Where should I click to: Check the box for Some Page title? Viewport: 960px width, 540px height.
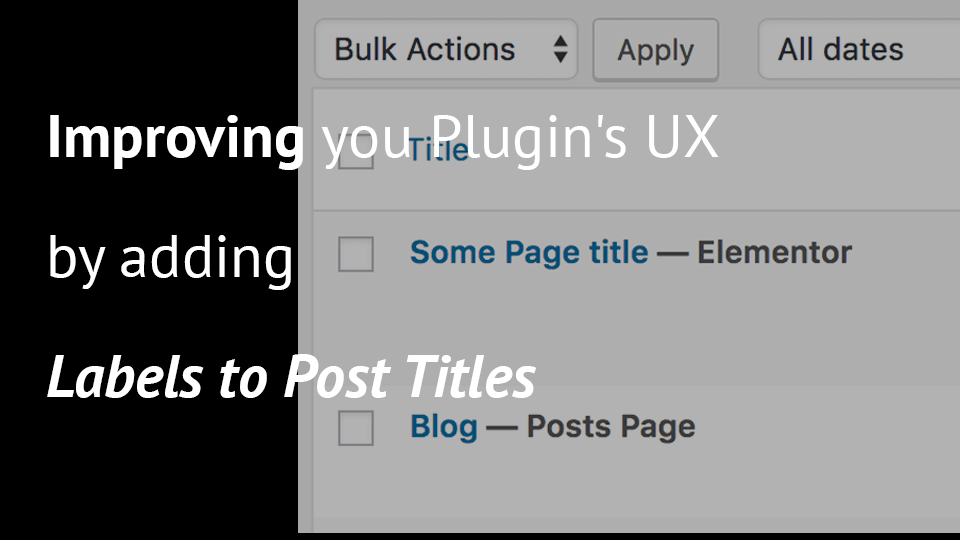click(356, 254)
